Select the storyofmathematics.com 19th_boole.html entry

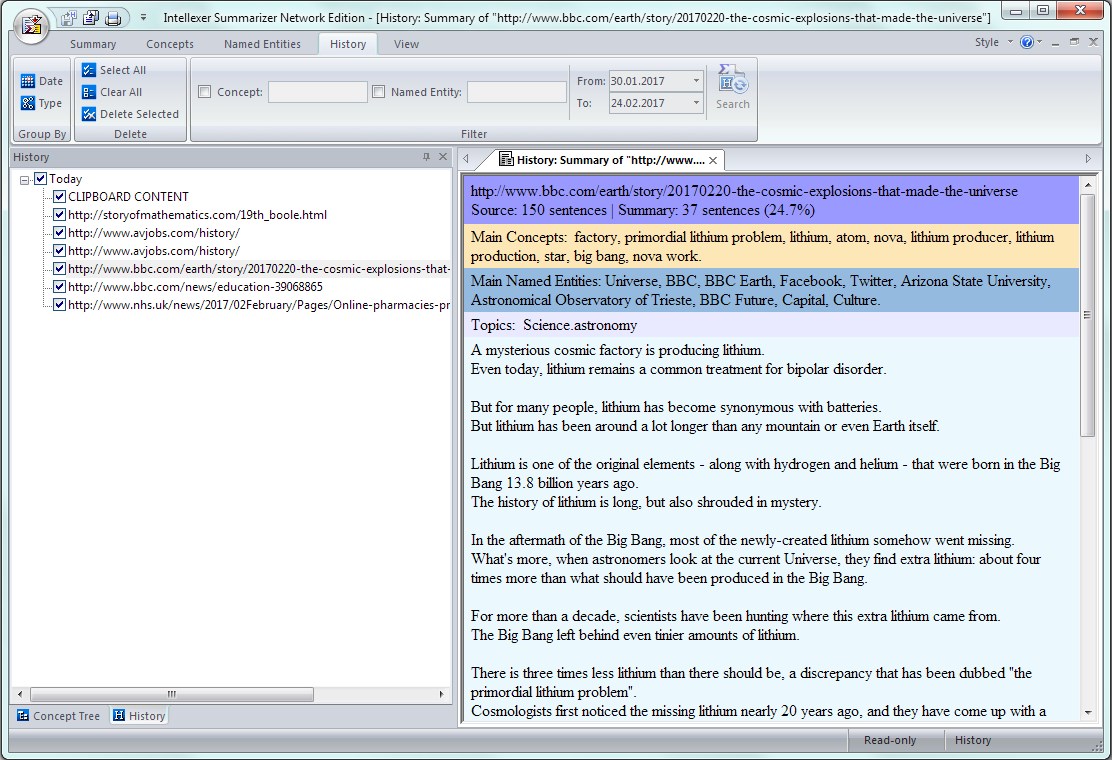click(197, 214)
